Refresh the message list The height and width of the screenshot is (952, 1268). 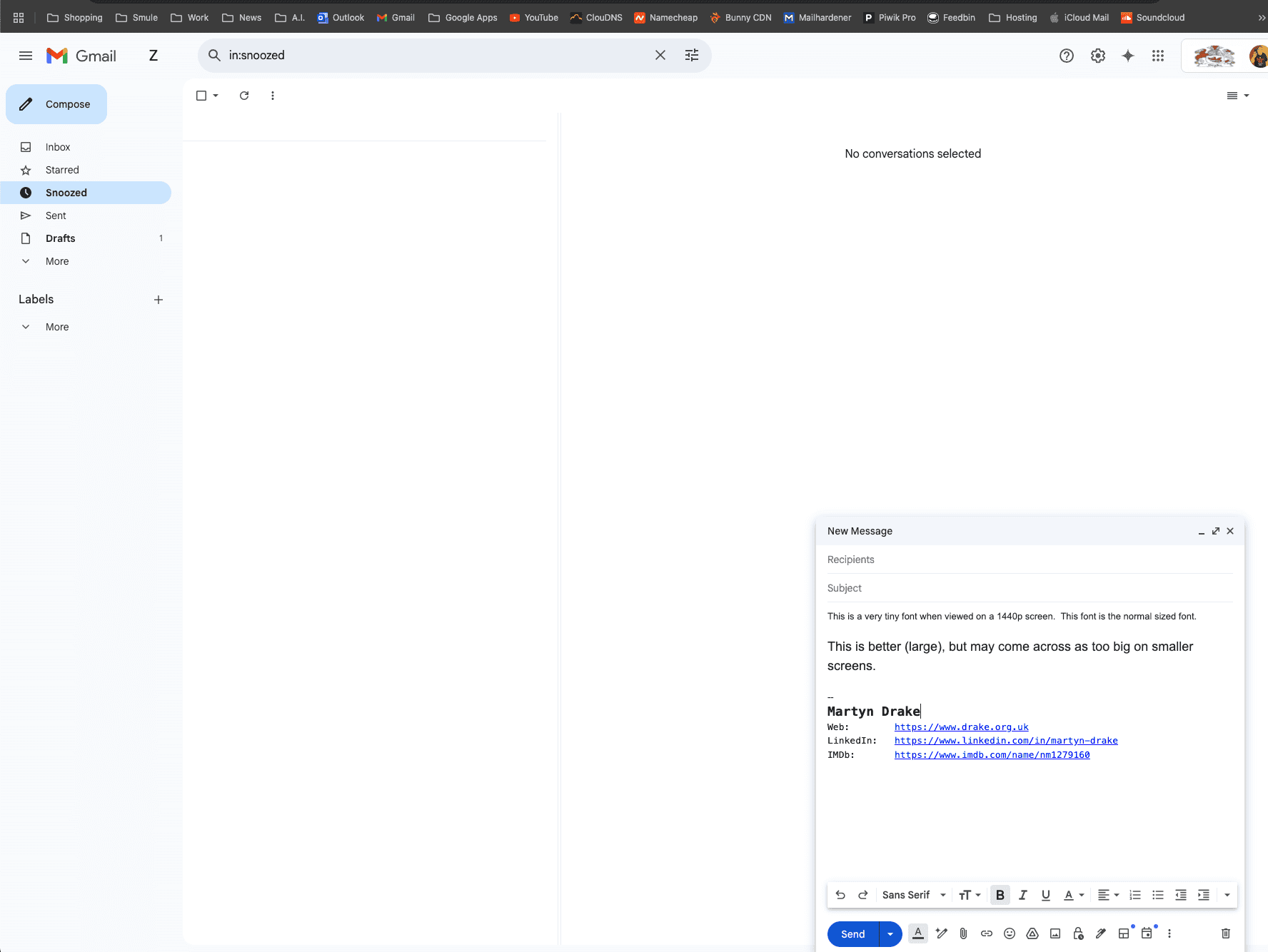pos(244,96)
